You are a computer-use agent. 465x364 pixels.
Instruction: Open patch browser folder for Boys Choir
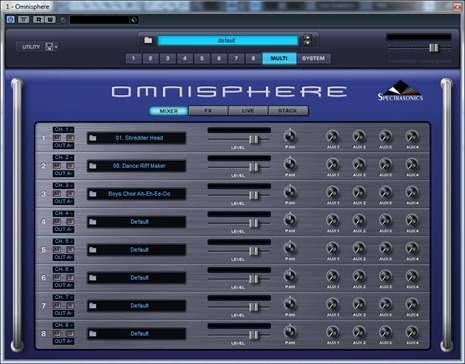tap(93, 194)
